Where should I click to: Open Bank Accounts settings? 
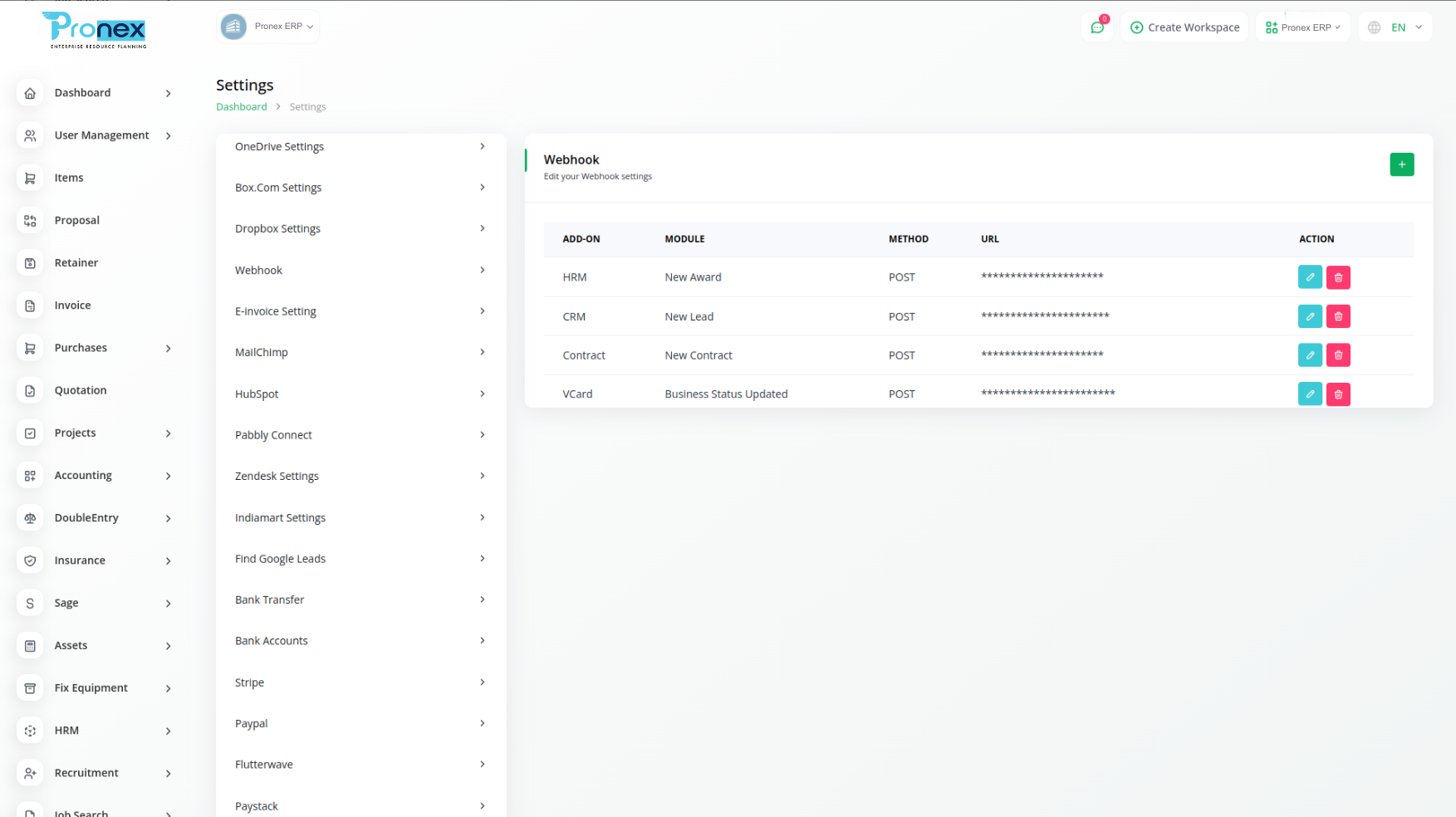(360, 641)
